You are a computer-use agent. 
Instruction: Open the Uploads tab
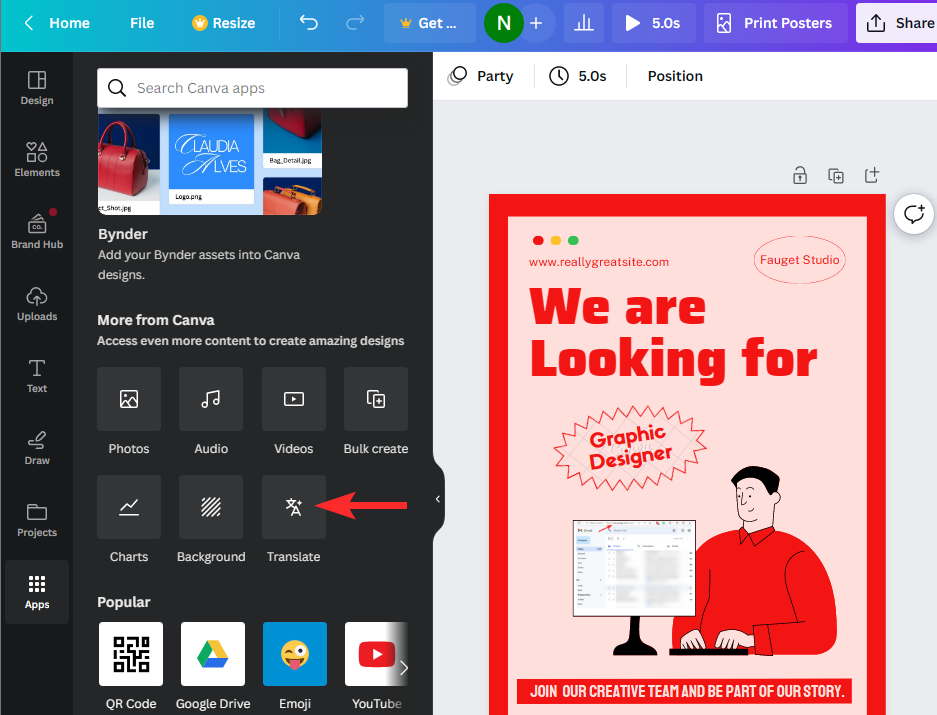pos(37,303)
